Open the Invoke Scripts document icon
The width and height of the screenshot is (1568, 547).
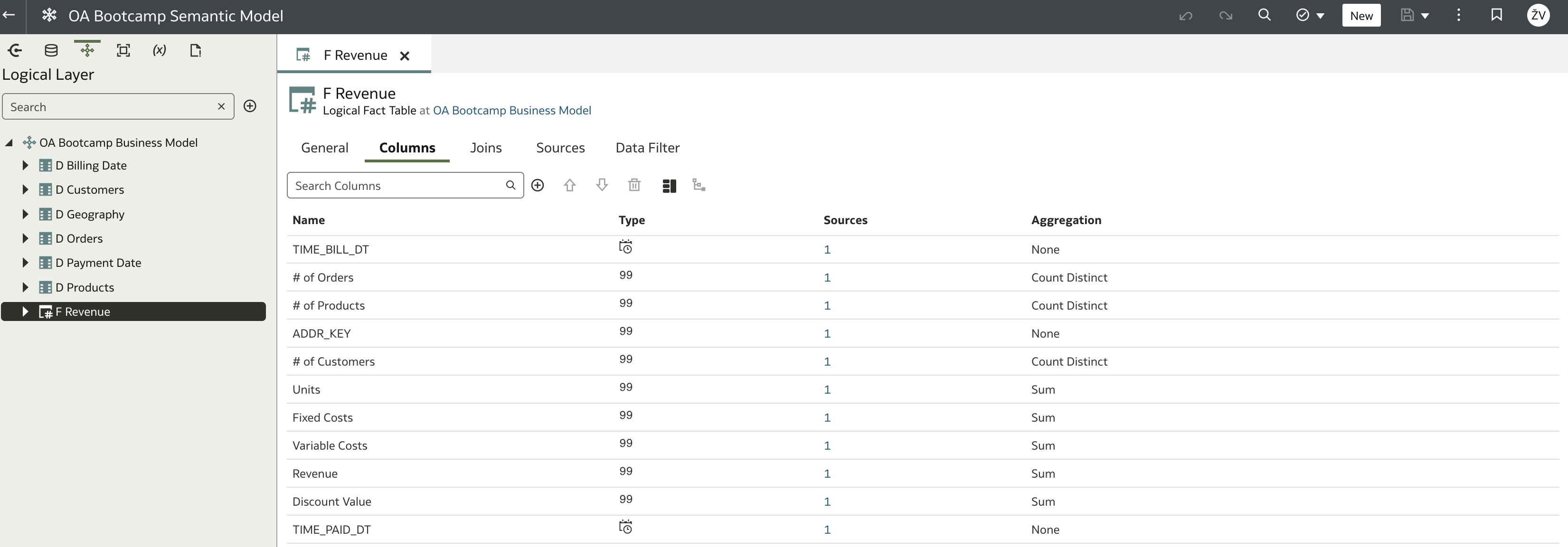(x=195, y=50)
